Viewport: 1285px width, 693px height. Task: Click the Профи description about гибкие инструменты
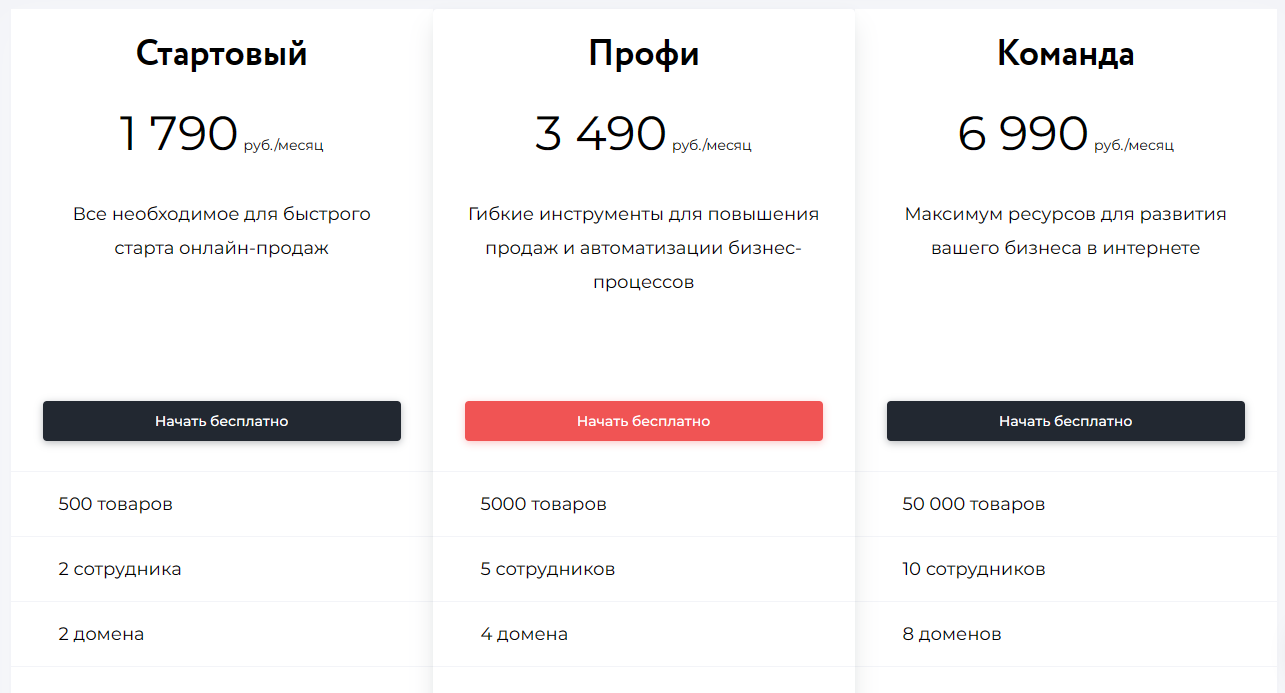point(643,248)
